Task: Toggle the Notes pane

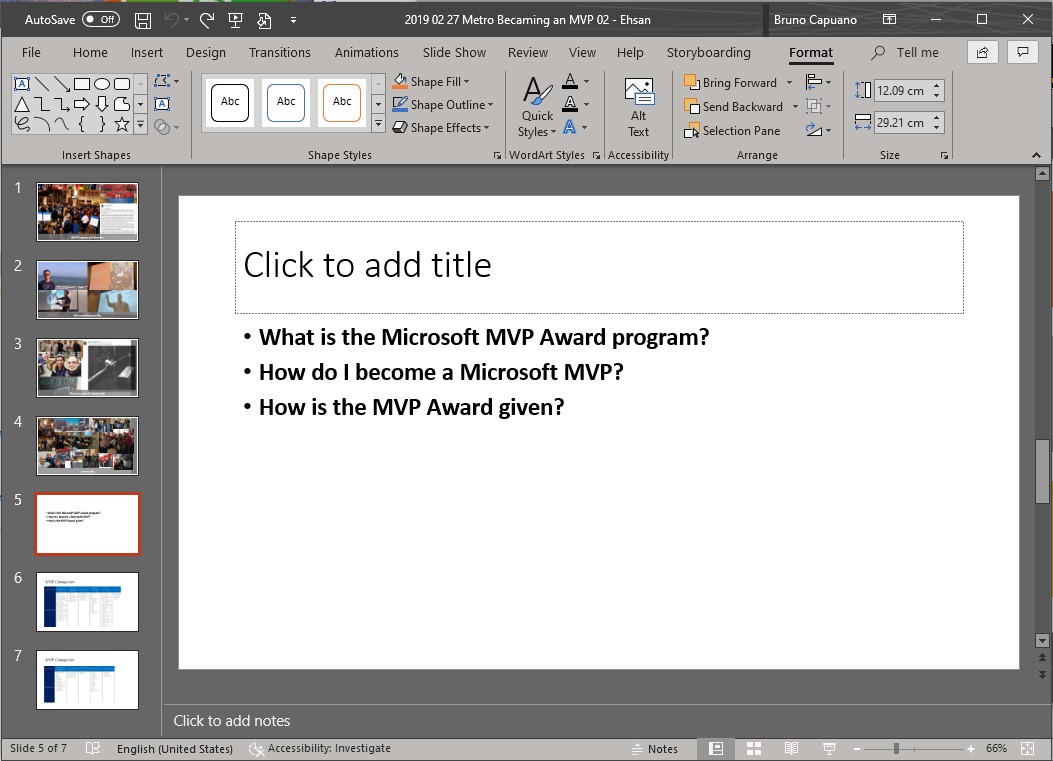Action: (658, 748)
